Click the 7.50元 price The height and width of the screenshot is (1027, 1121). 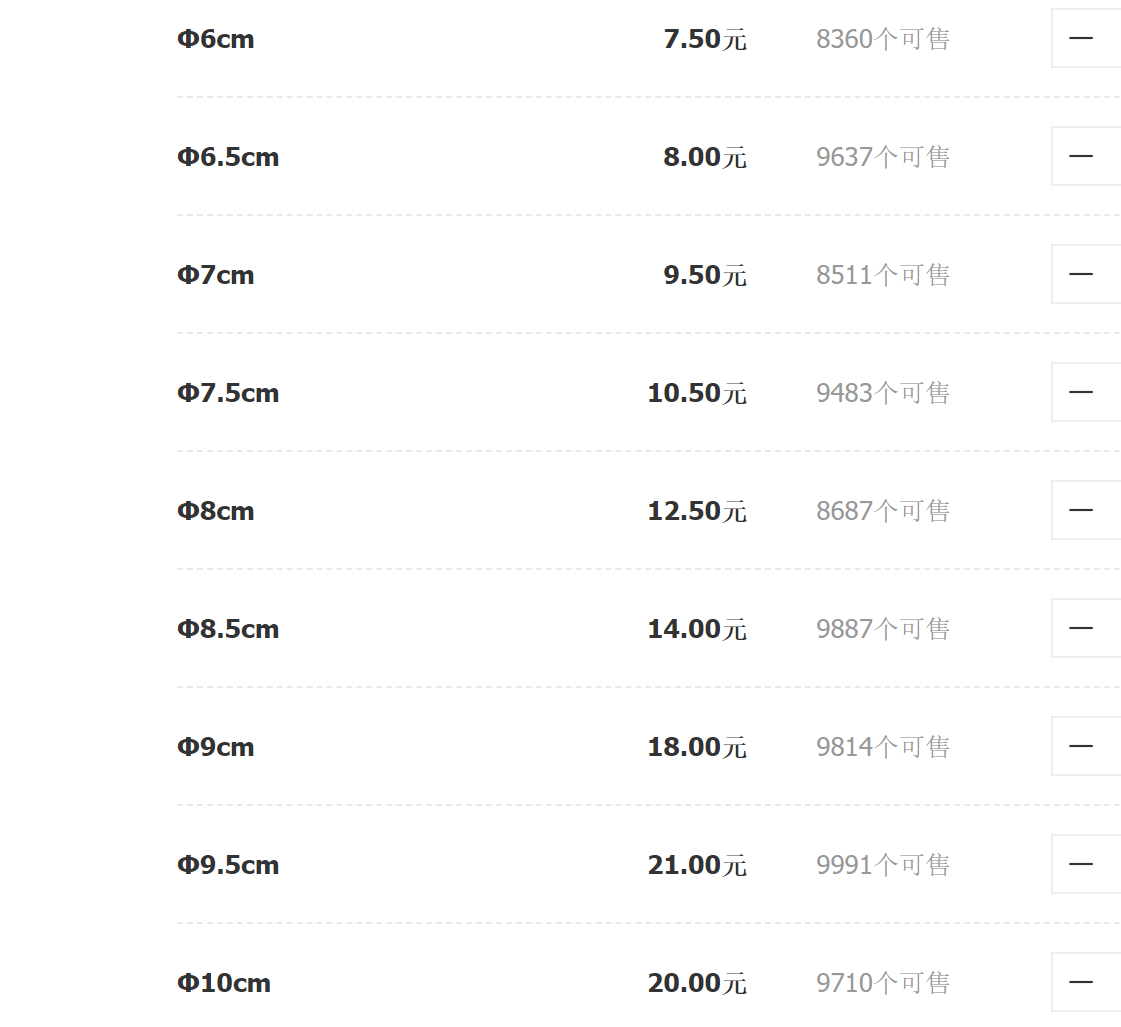(x=704, y=40)
